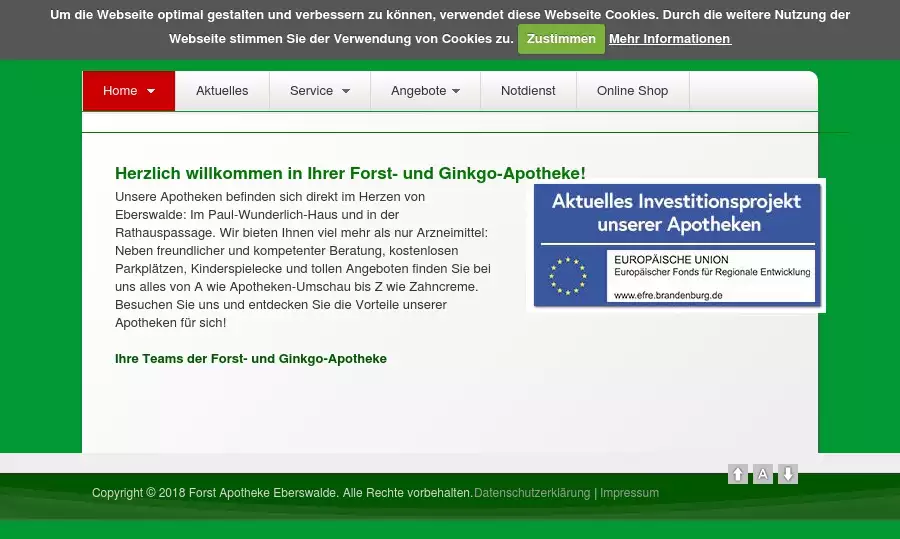
Task: Increase font size with the up arrow icon
Action: point(738,474)
